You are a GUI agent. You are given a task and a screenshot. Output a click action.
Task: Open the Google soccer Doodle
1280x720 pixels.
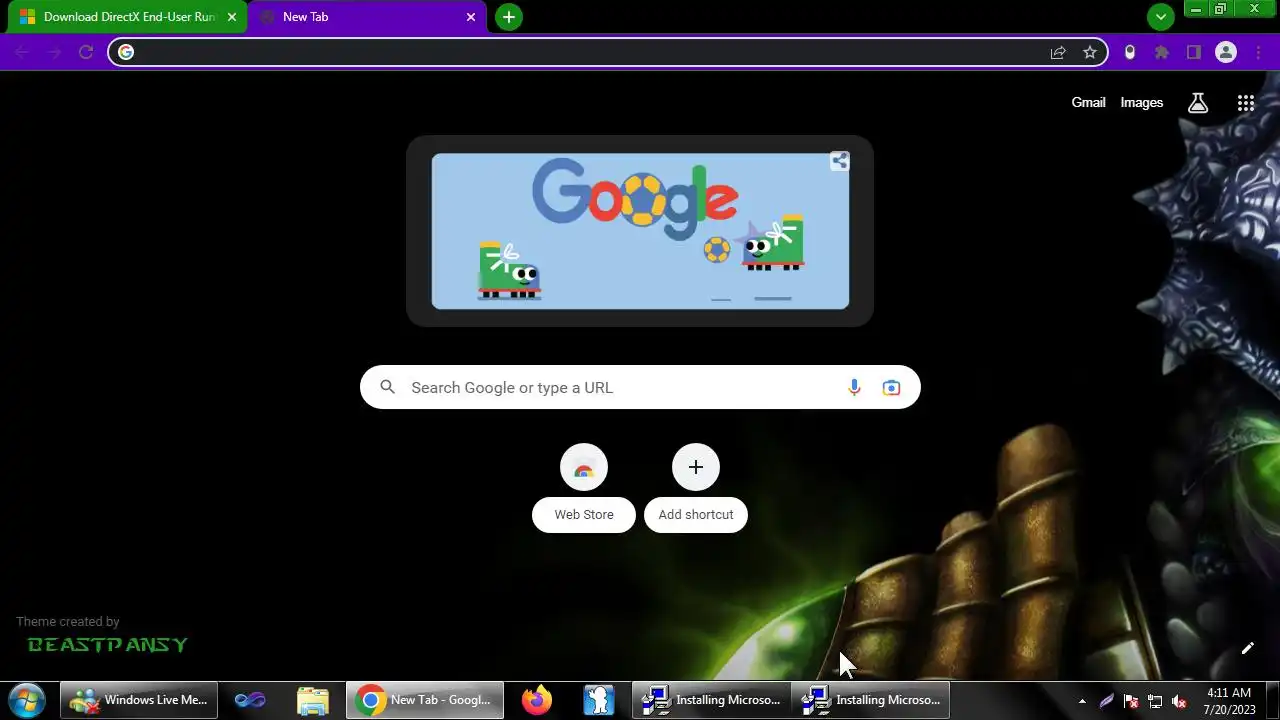pos(640,231)
